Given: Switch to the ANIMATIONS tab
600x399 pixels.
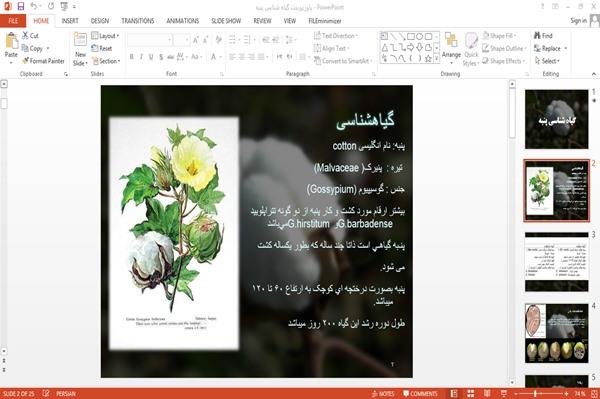Looking at the screenshot, I should (183, 21).
